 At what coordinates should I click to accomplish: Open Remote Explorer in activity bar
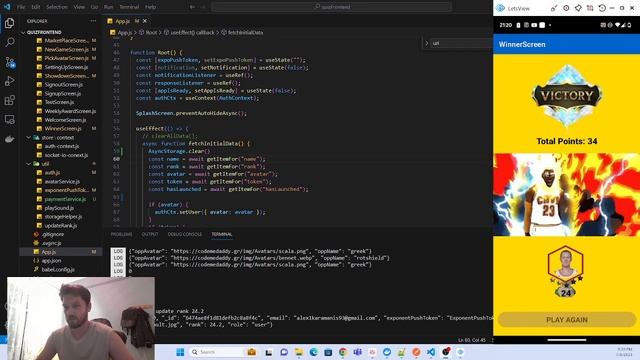point(9,119)
